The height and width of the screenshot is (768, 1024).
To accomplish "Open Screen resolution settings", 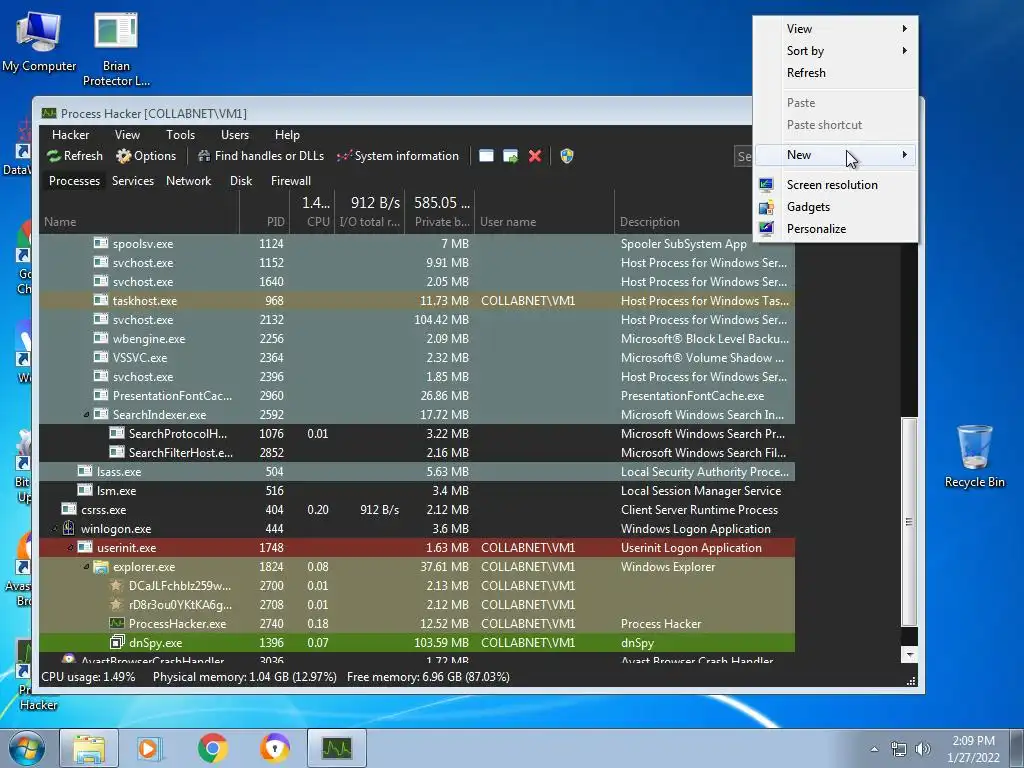I will (836, 185).
